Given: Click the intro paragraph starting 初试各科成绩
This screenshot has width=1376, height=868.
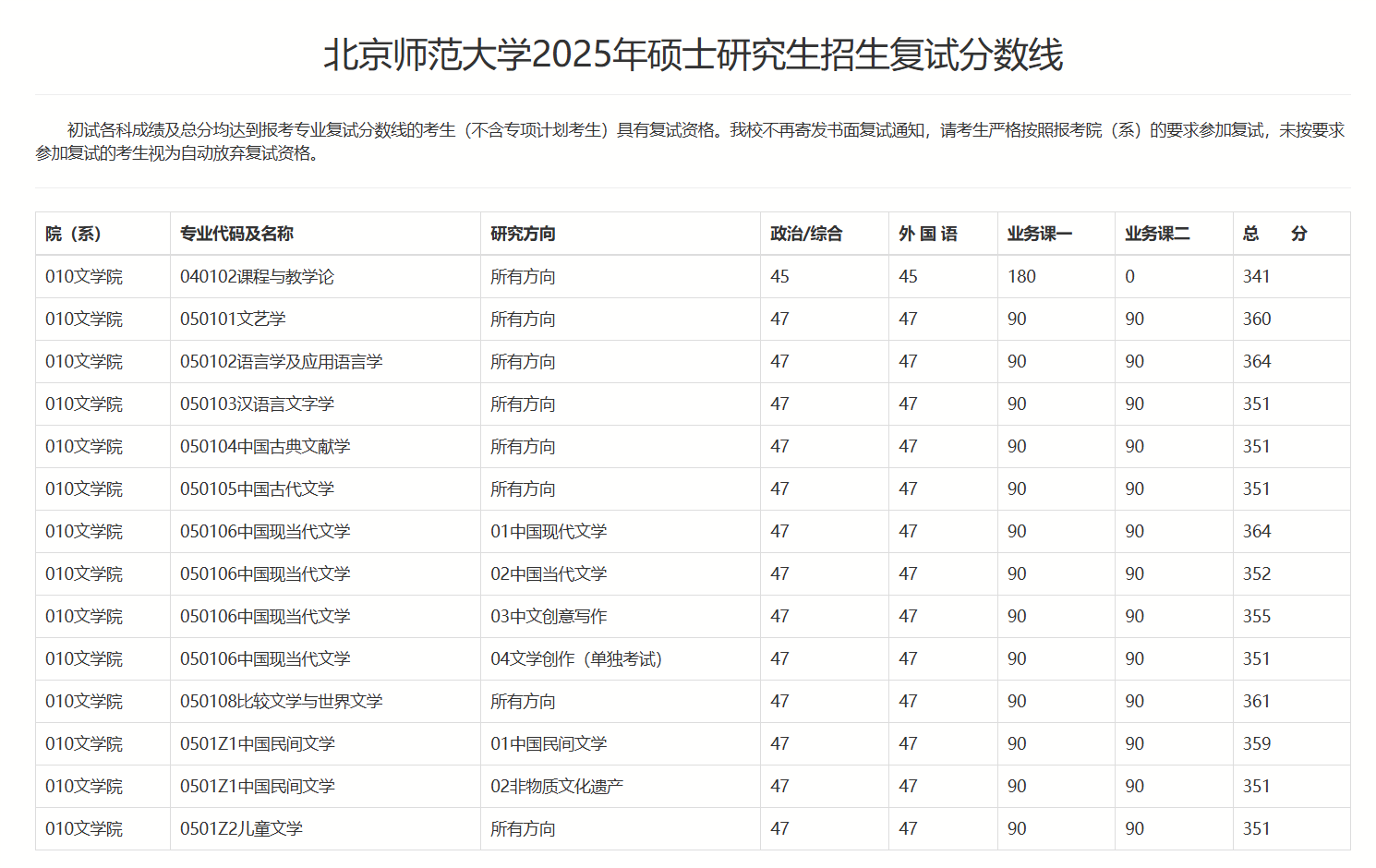Looking at the screenshot, I should click(x=691, y=141).
